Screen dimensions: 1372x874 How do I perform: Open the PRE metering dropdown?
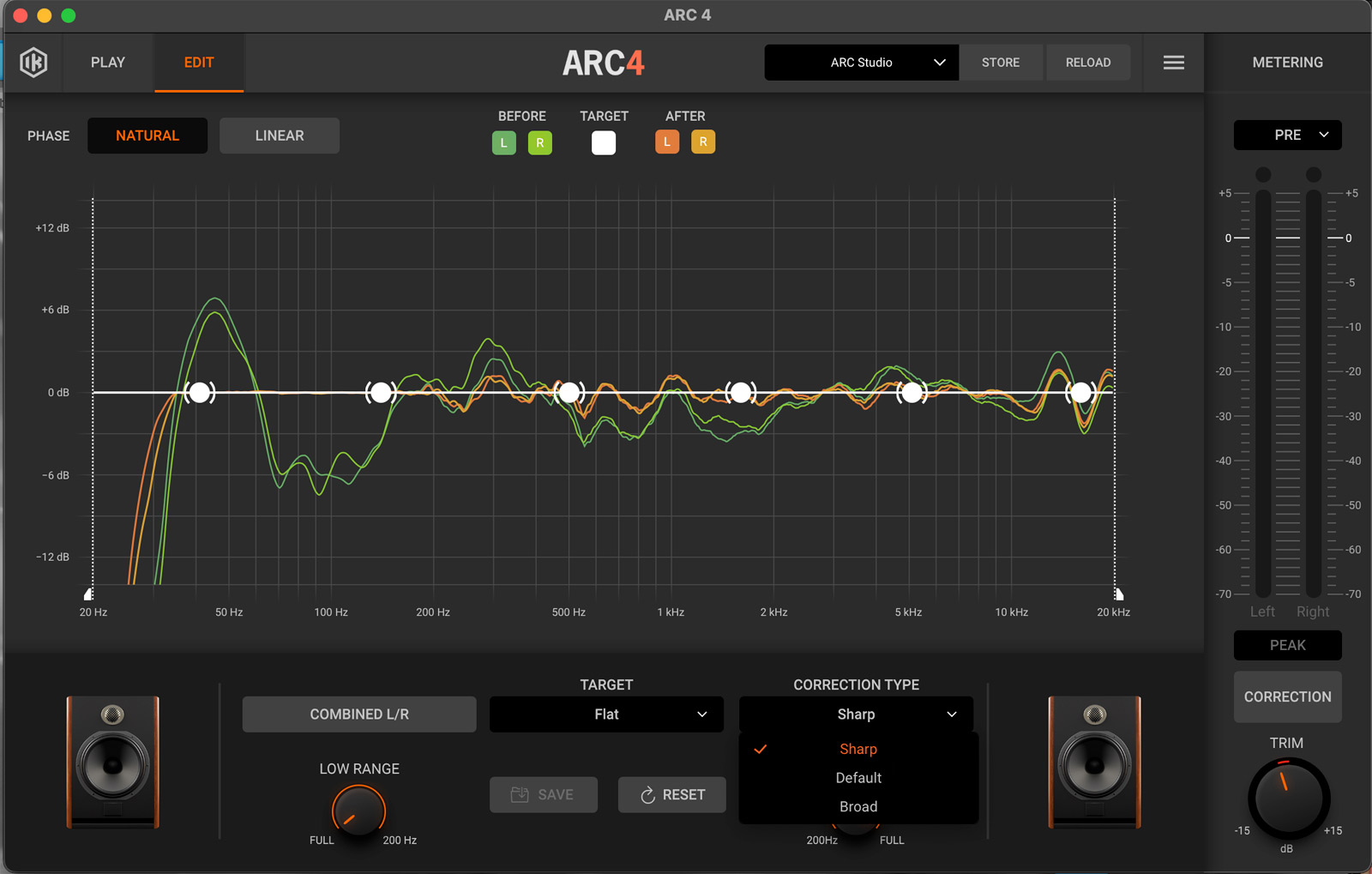pyautogui.click(x=1287, y=136)
